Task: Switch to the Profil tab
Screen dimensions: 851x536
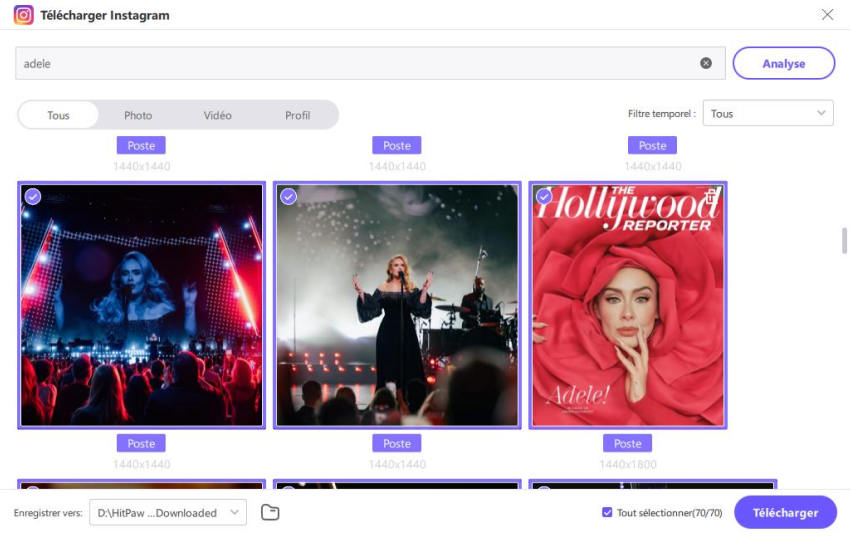Action: [x=297, y=115]
